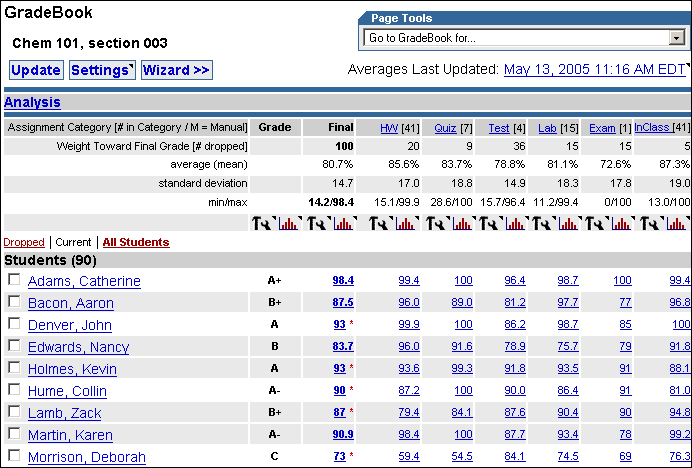Click the Update button
The height and width of the screenshot is (468, 692).
36,70
